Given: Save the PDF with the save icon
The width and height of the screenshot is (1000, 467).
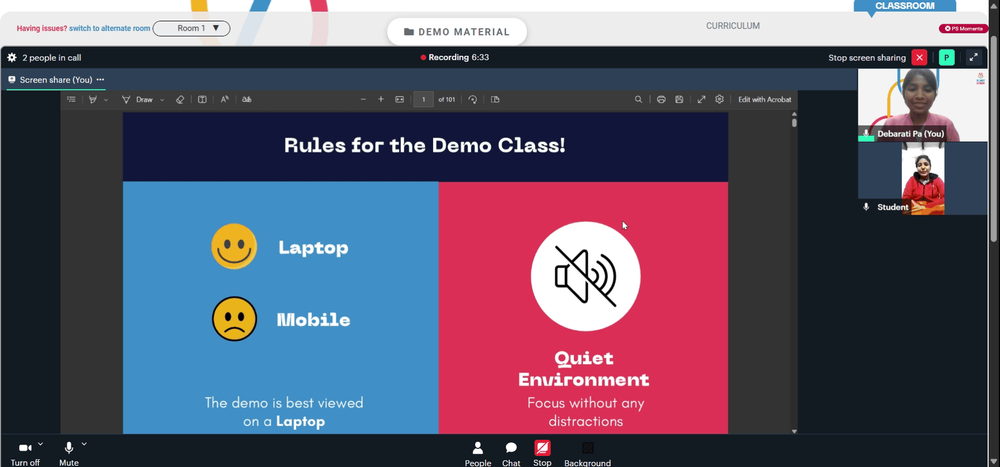Looking at the screenshot, I should [x=679, y=100].
